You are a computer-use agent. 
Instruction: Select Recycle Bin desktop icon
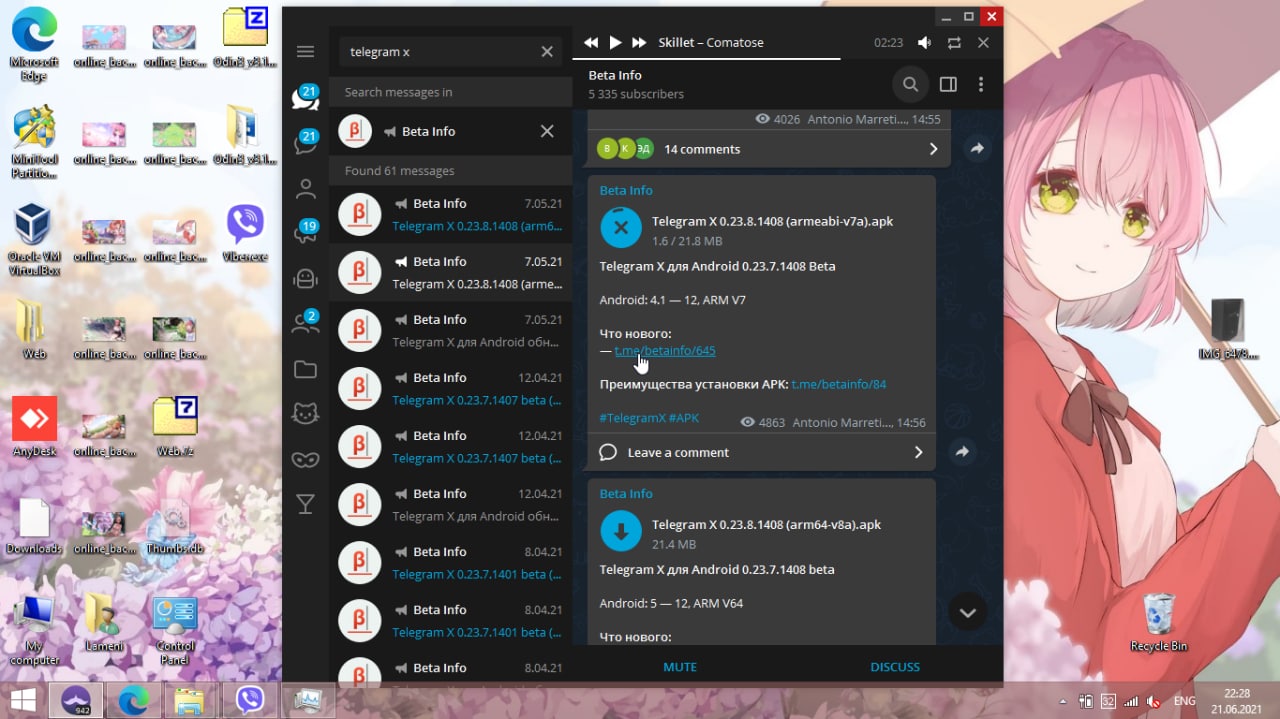coord(1158,621)
